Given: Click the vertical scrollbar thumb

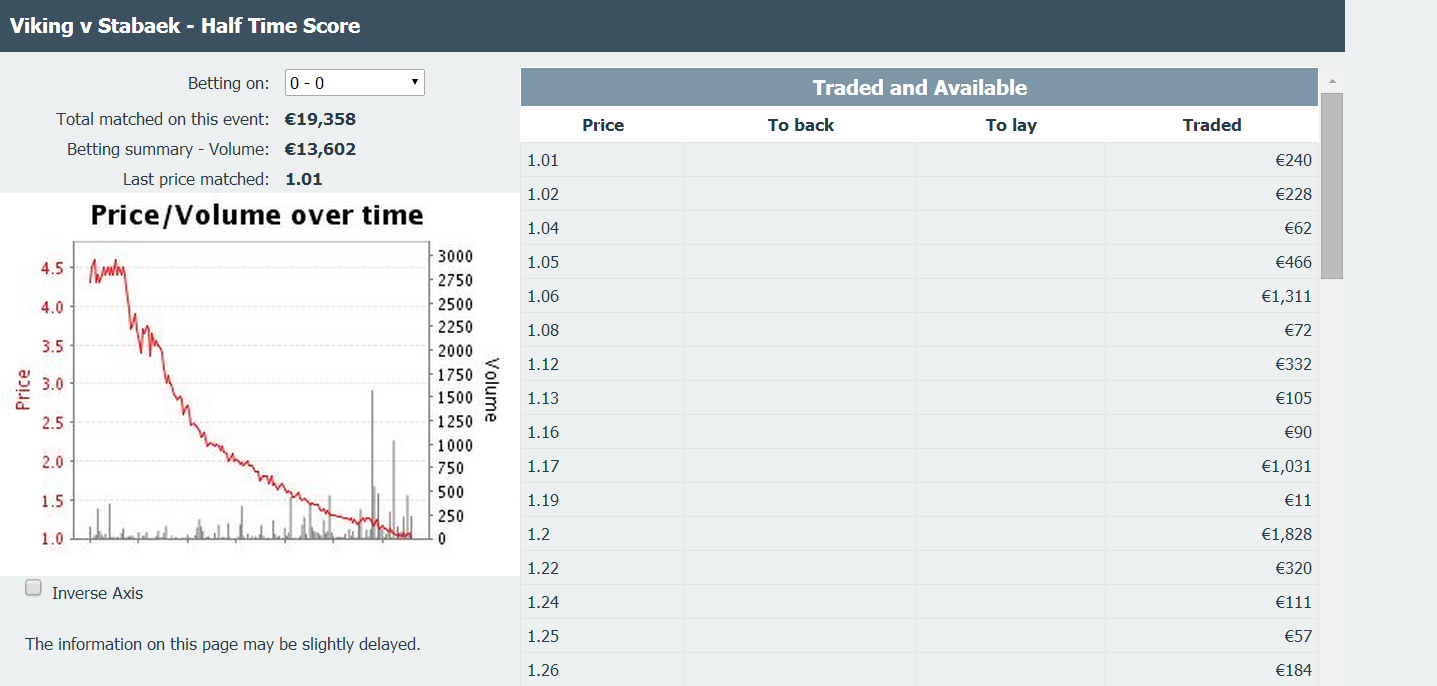Looking at the screenshot, I should [x=1331, y=185].
